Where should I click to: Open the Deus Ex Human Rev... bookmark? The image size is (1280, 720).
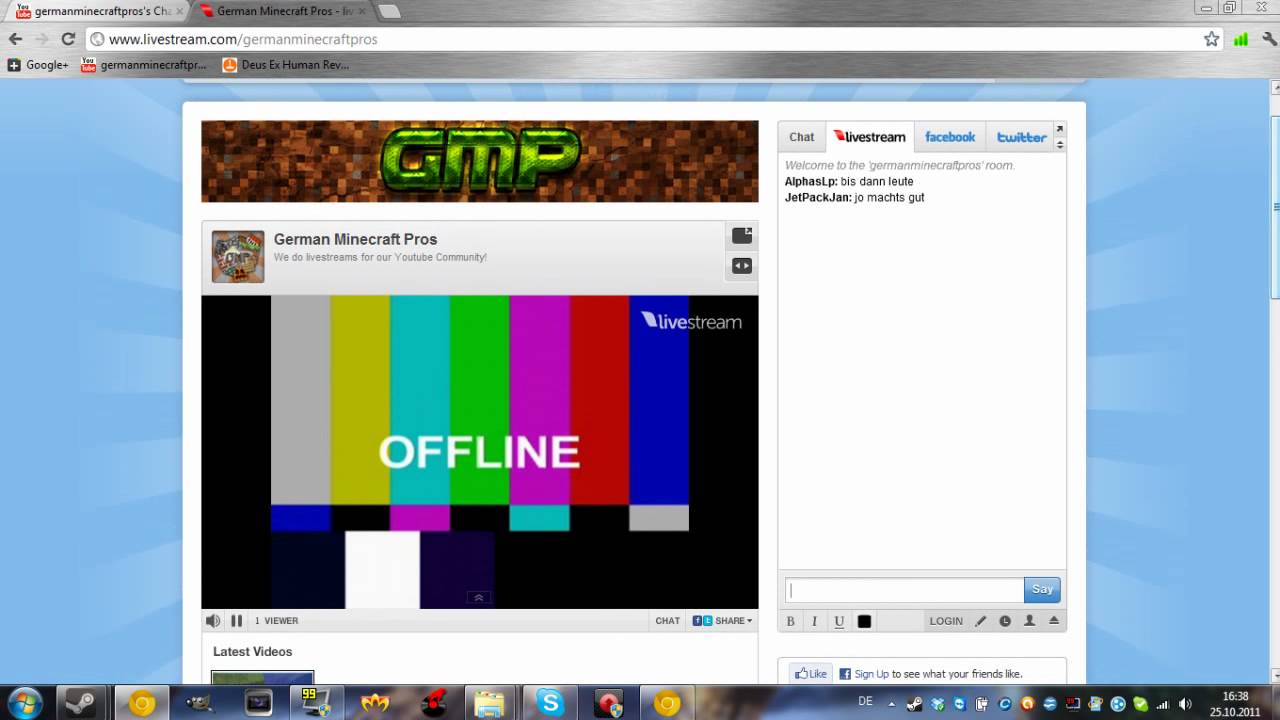point(285,65)
